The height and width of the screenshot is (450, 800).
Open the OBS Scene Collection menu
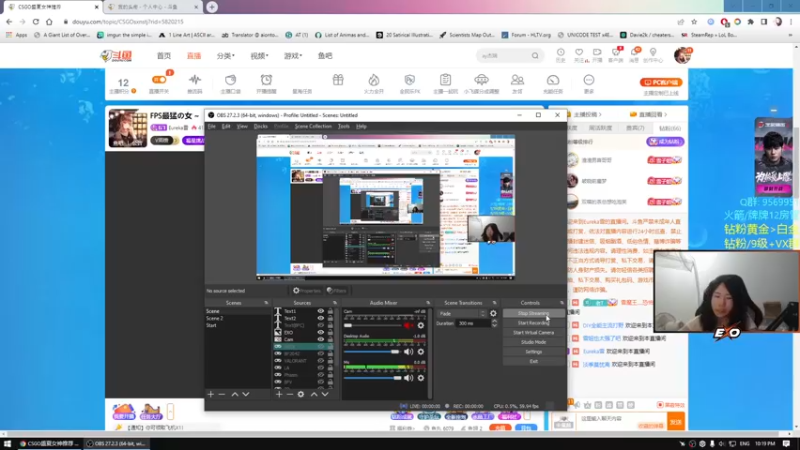click(x=313, y=126)
